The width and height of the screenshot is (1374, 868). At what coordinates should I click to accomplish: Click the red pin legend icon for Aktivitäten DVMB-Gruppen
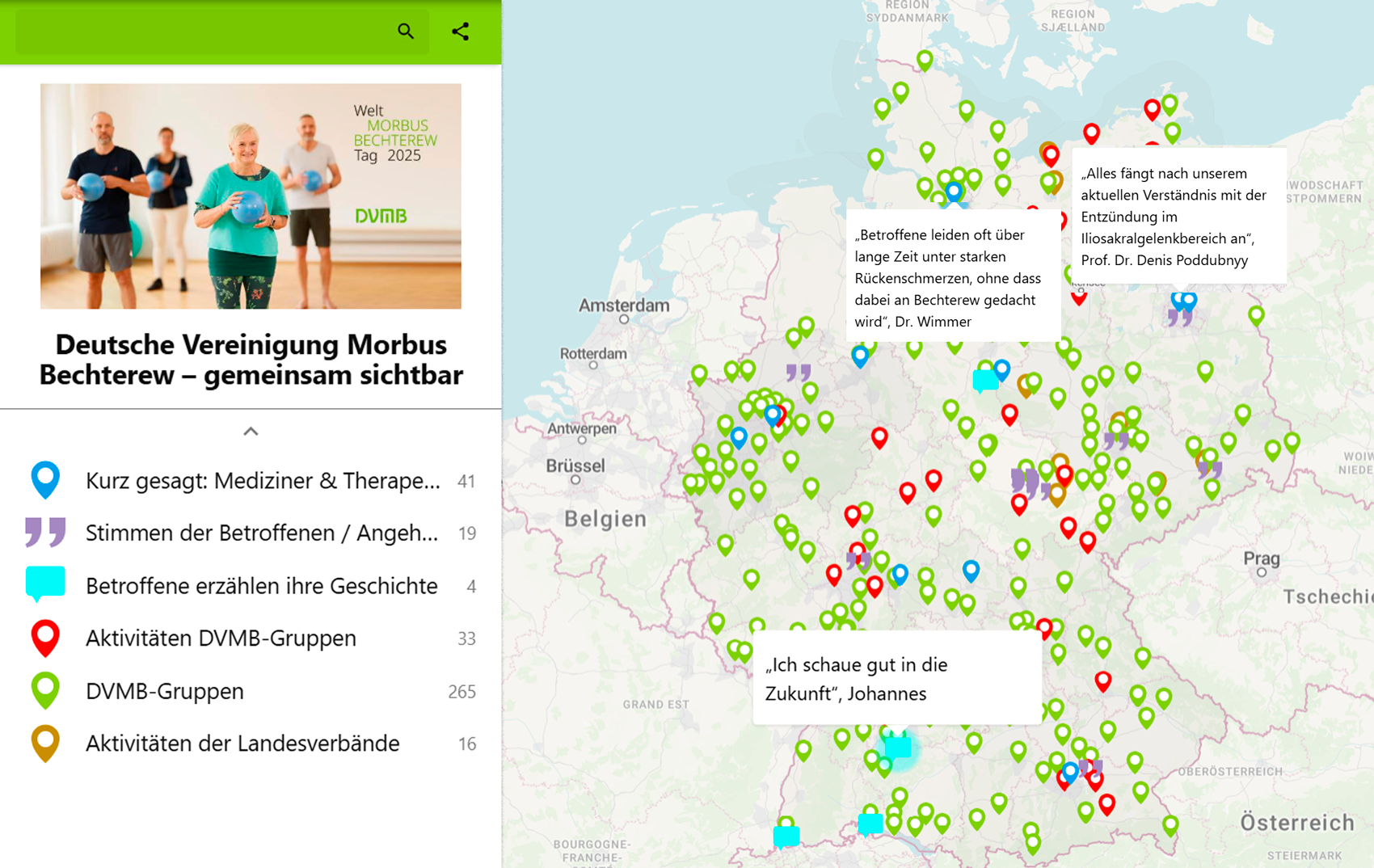point(45,638)
